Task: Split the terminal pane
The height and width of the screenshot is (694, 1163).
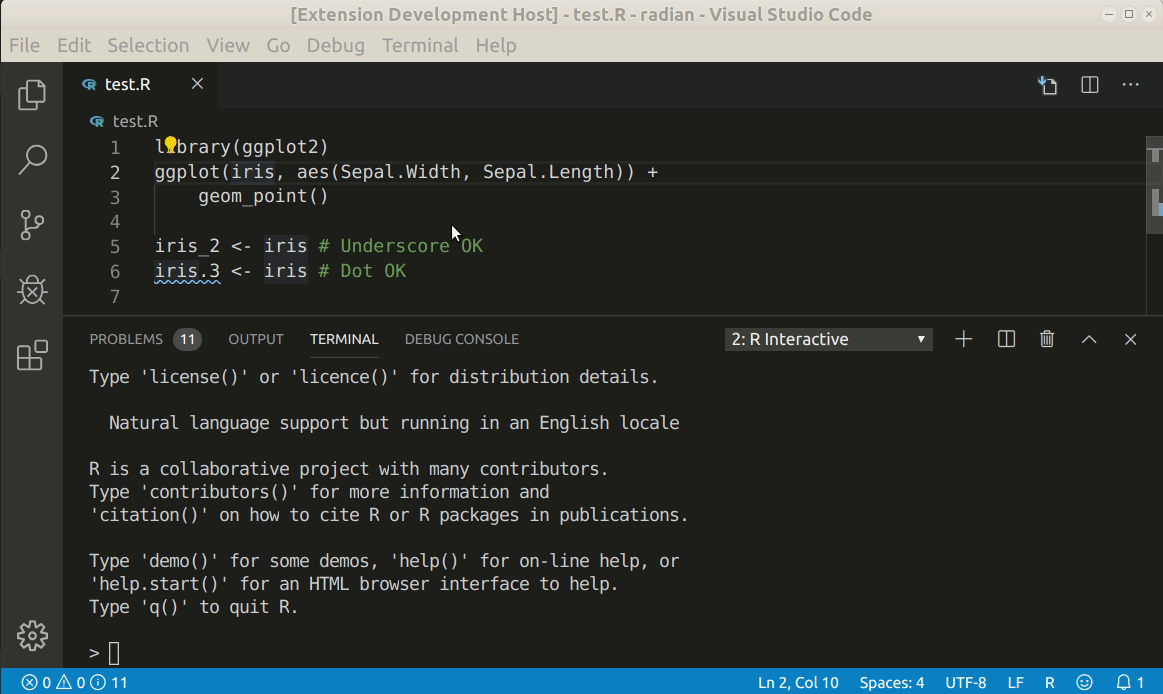Action: click(1006, 339)
